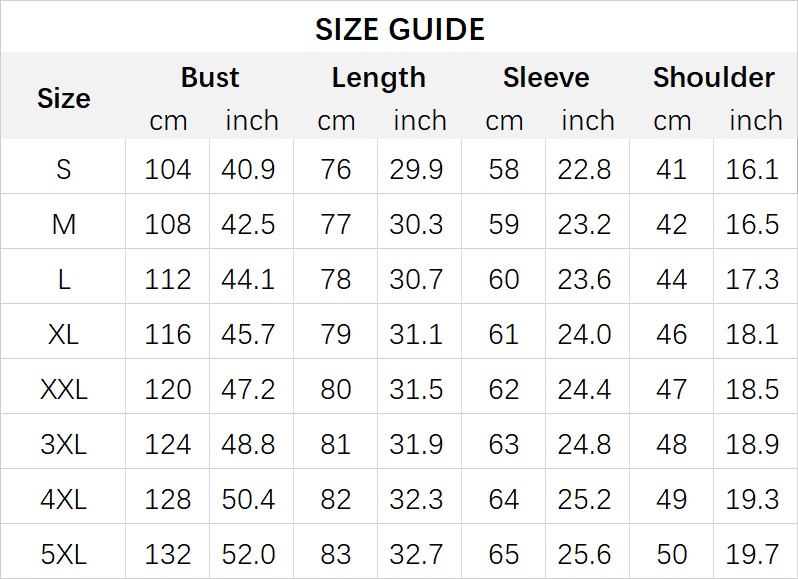Click the Shoulder column header
Screen dimensions: 798x579
[713, 78]
